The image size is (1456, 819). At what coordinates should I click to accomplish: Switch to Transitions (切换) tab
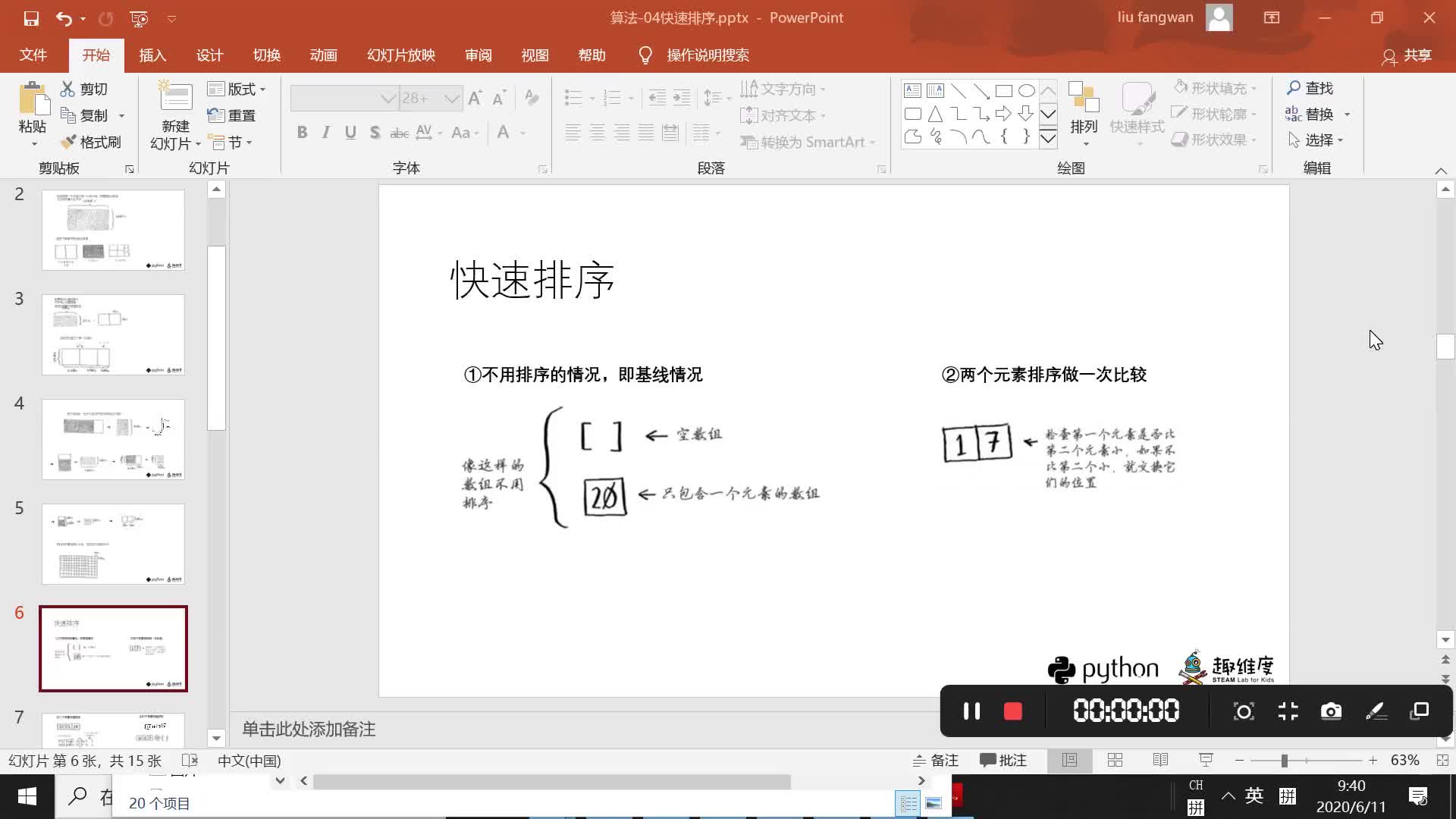click(x=266, y=55)
